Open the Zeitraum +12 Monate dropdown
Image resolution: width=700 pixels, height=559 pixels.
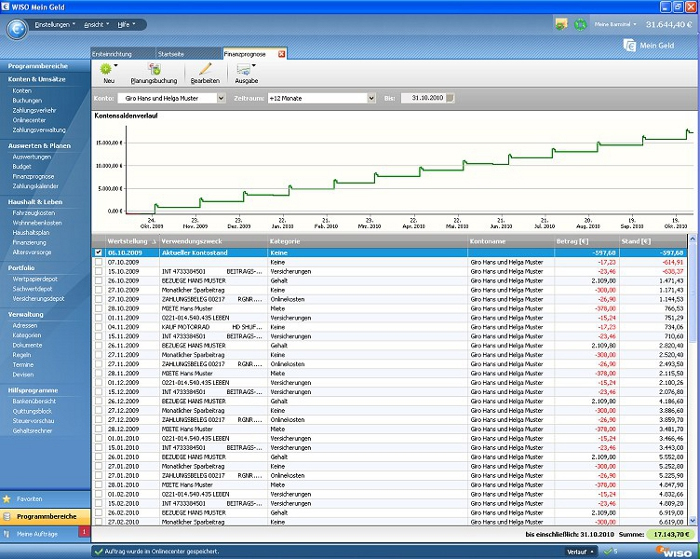pyautogui.click(x=371, y=98)
